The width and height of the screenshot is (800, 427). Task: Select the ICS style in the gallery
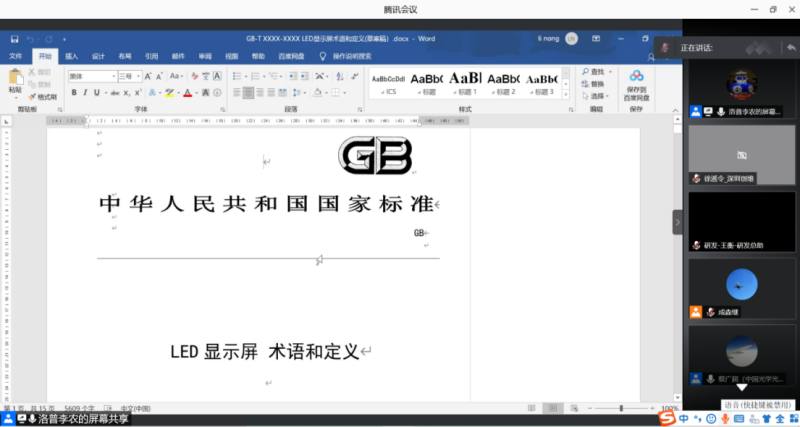click(388, 84)
